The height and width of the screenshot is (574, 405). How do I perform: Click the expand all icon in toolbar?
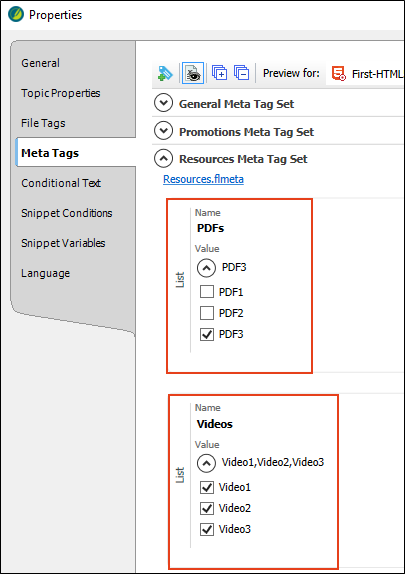pyautogui.click(x=219, y=73)
